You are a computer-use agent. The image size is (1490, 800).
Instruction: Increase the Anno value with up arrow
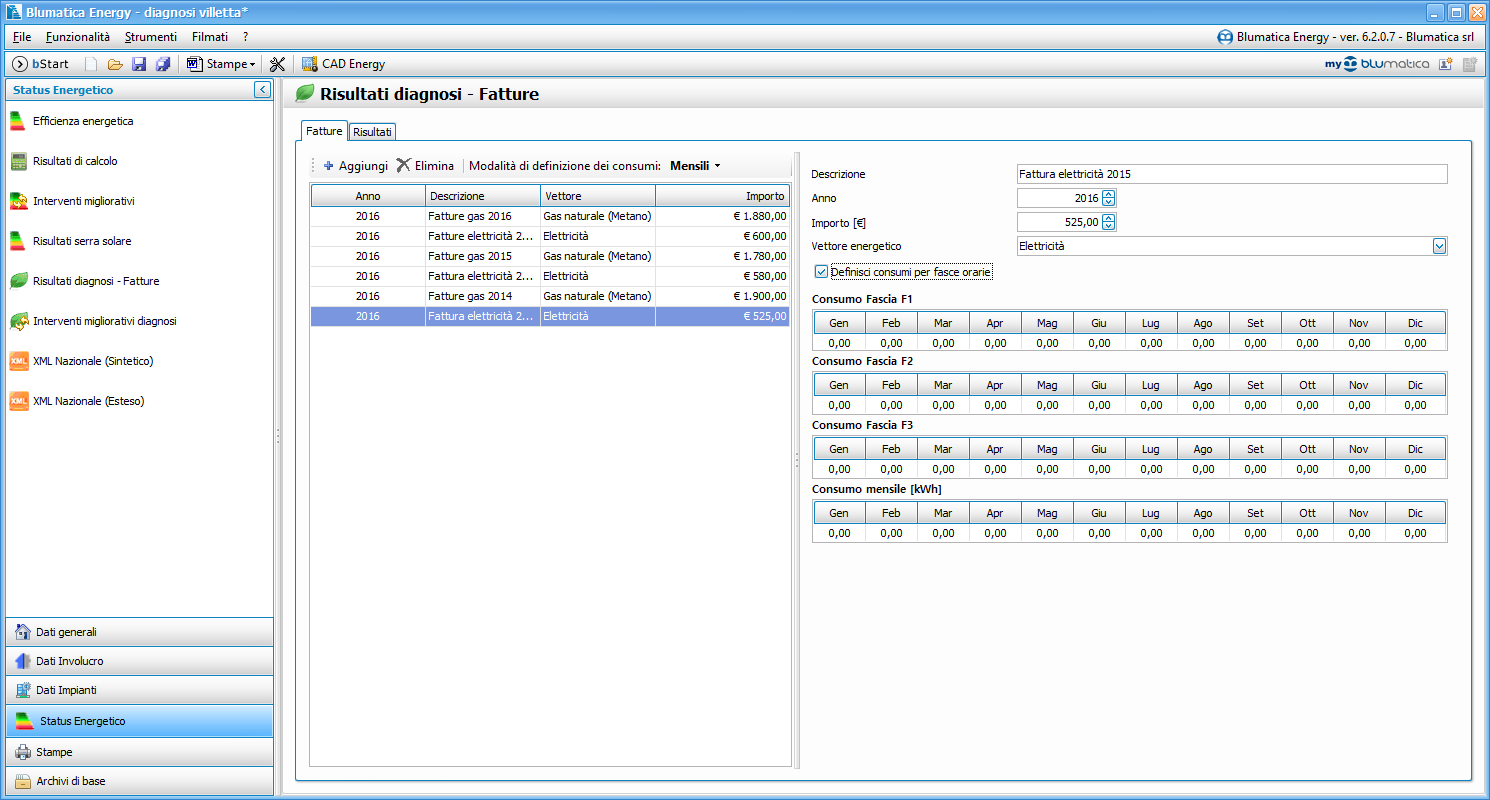[x=1108, y=194]
